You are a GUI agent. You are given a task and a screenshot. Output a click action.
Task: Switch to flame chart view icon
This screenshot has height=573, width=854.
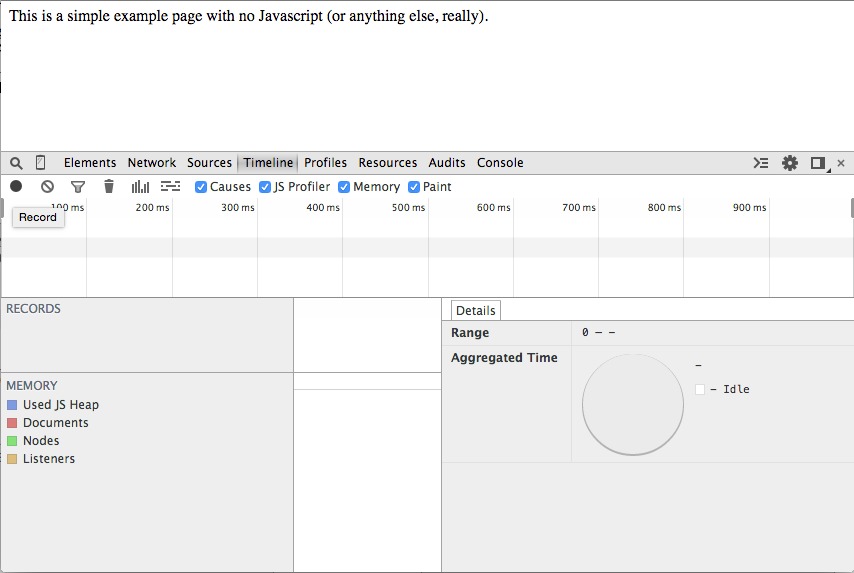170,187
